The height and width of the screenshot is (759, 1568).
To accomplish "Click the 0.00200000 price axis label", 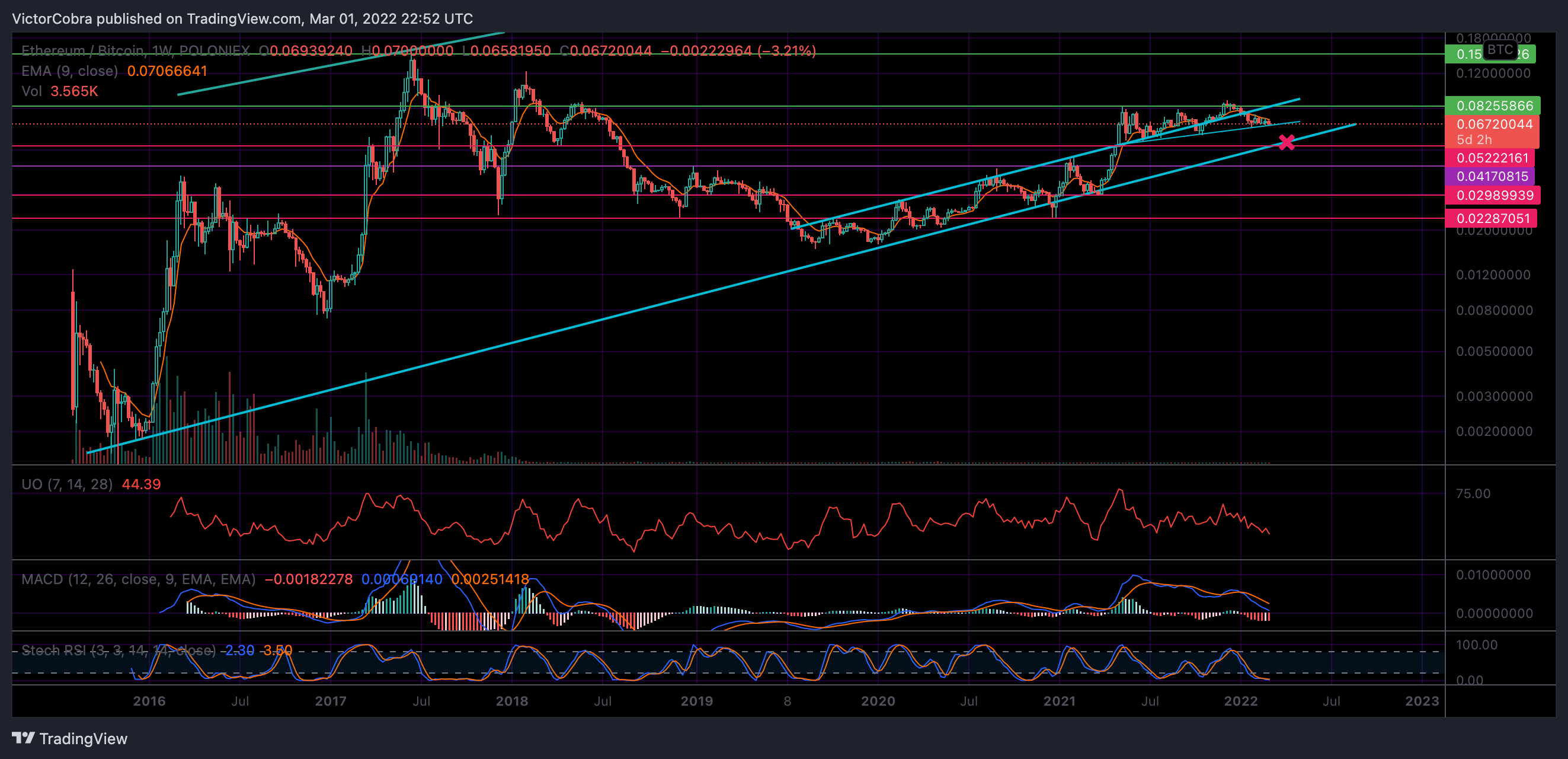I will pos(1495,432).
